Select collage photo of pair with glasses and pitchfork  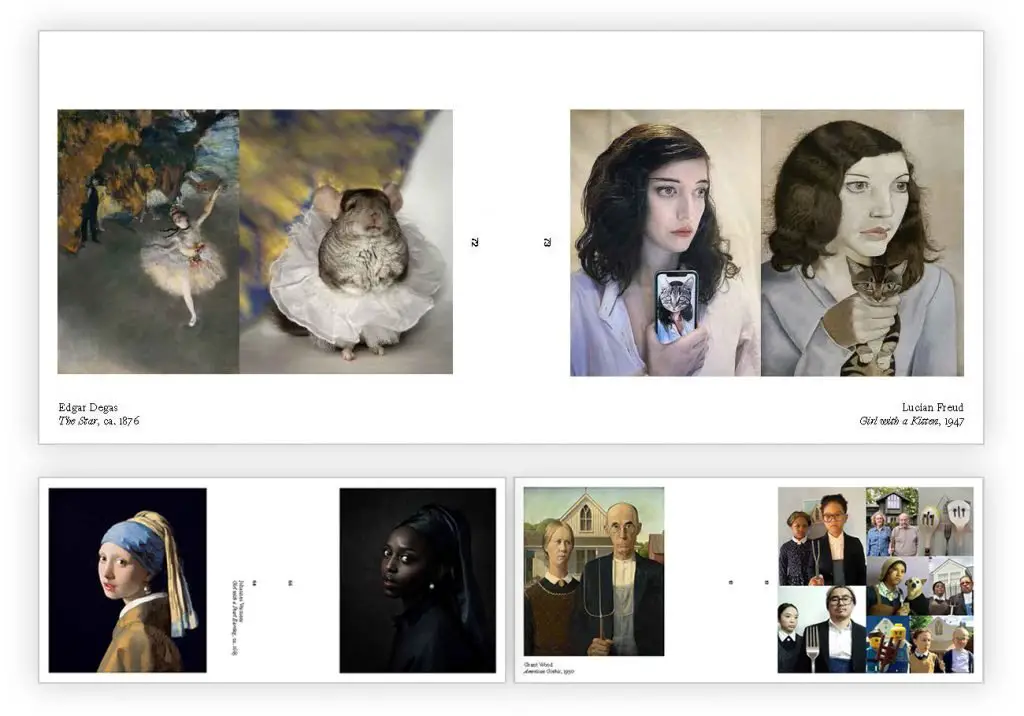822,536
